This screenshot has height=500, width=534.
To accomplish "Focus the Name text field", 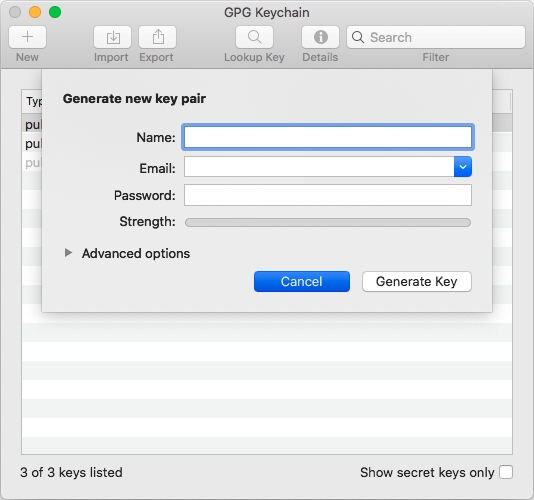I will (x=328, y=137).
